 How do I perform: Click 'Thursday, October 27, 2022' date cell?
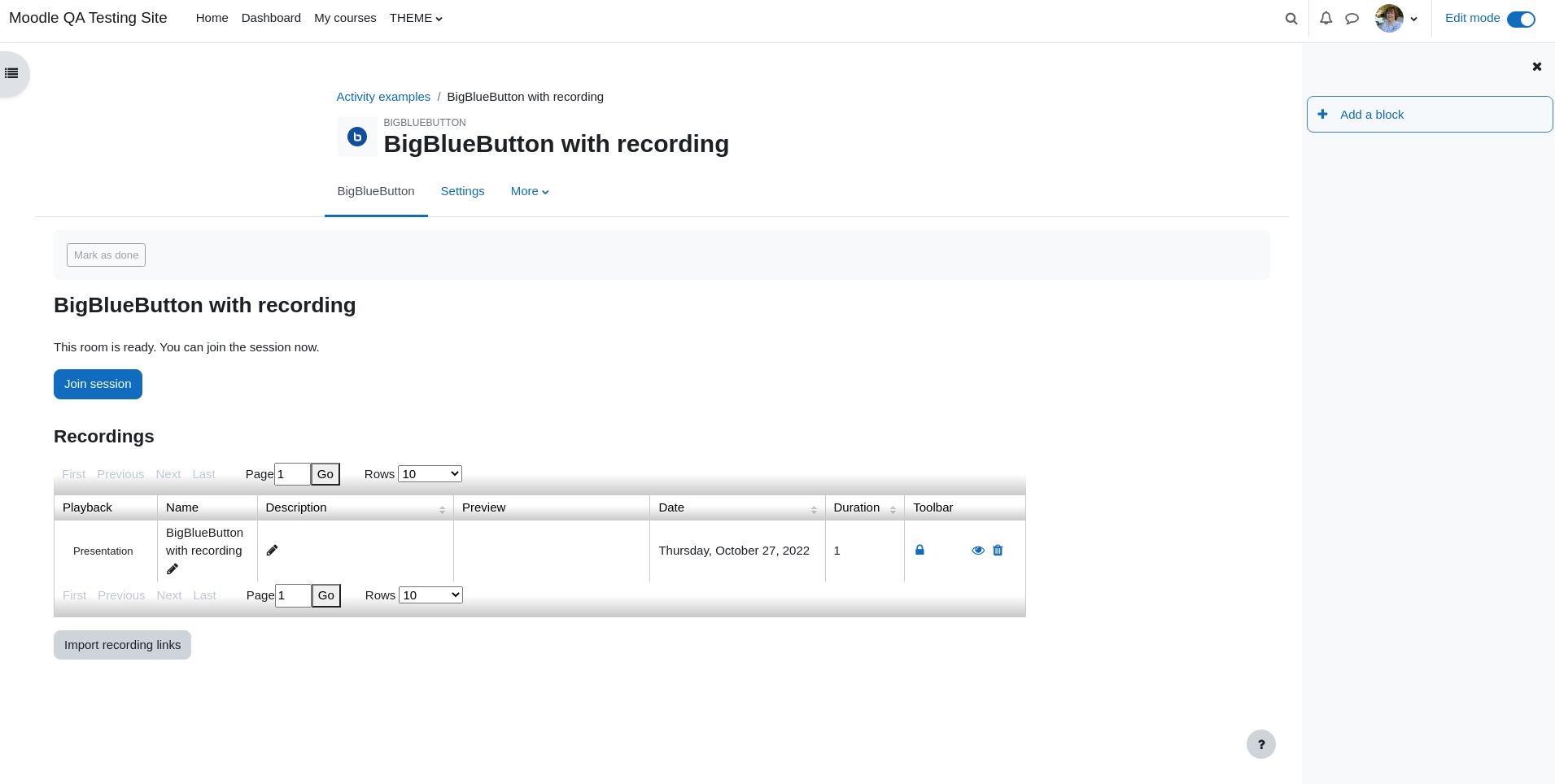(x=734, y=551)
